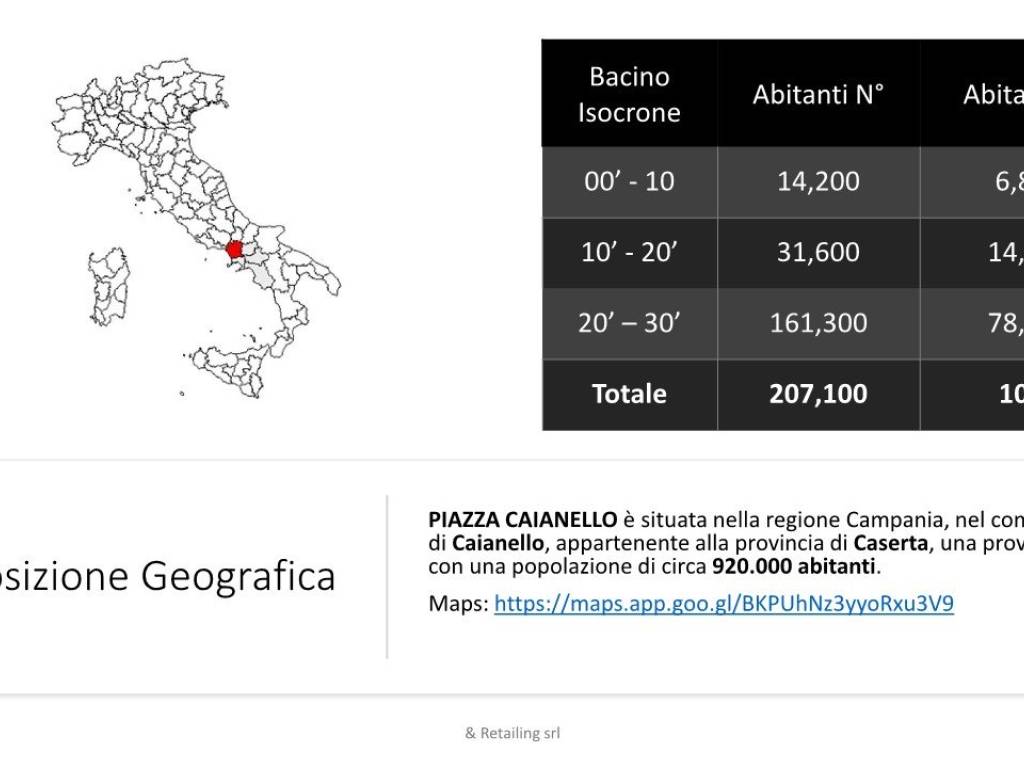This screenshot has height=768, width=1024.
Task: Click the 161,300 inhabitants cell
Action: point(818,323)
